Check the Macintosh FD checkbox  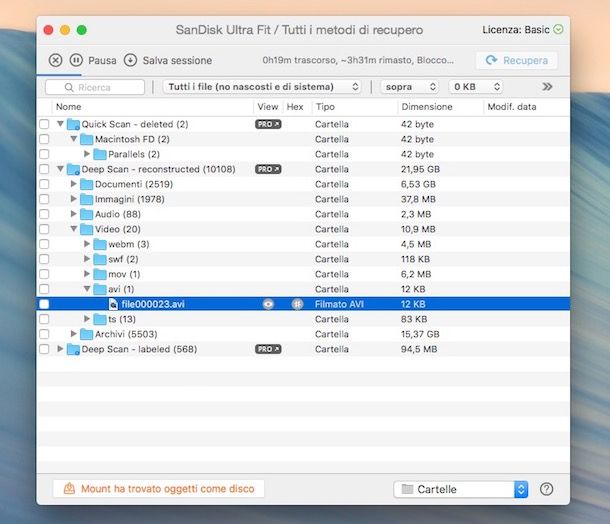(44, 139)
